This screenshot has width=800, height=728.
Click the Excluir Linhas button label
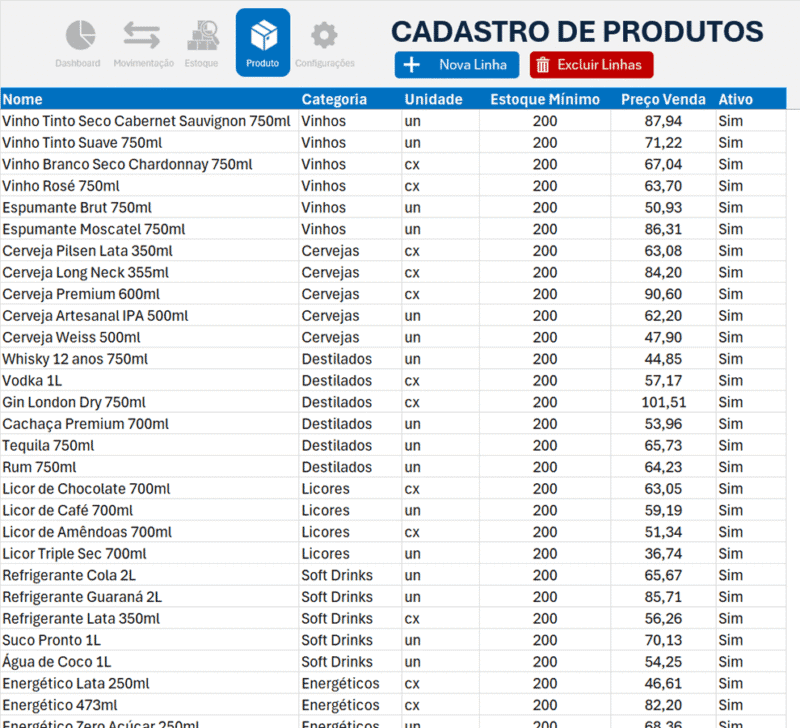[599, 65]
